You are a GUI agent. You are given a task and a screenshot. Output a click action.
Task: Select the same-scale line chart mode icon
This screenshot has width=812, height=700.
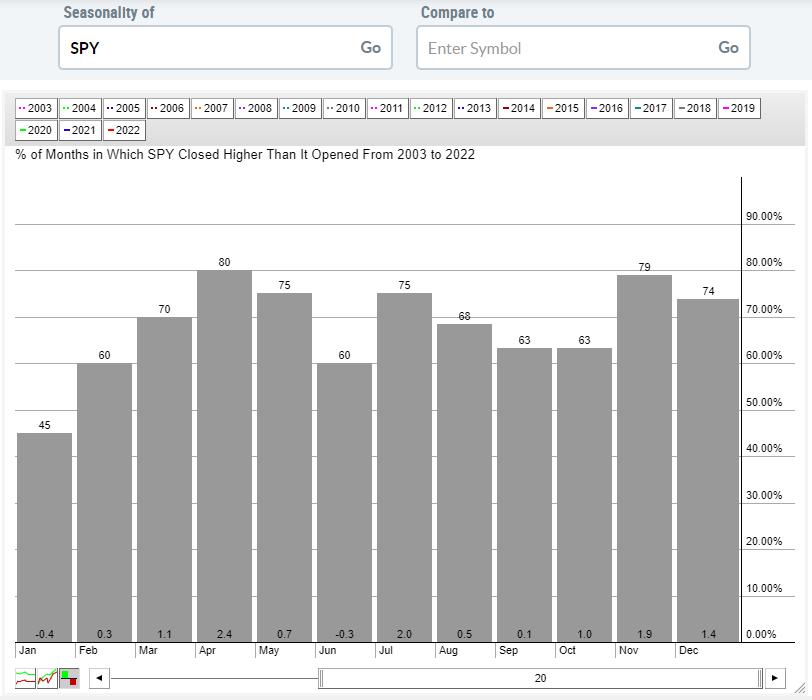tap(47, 678)
